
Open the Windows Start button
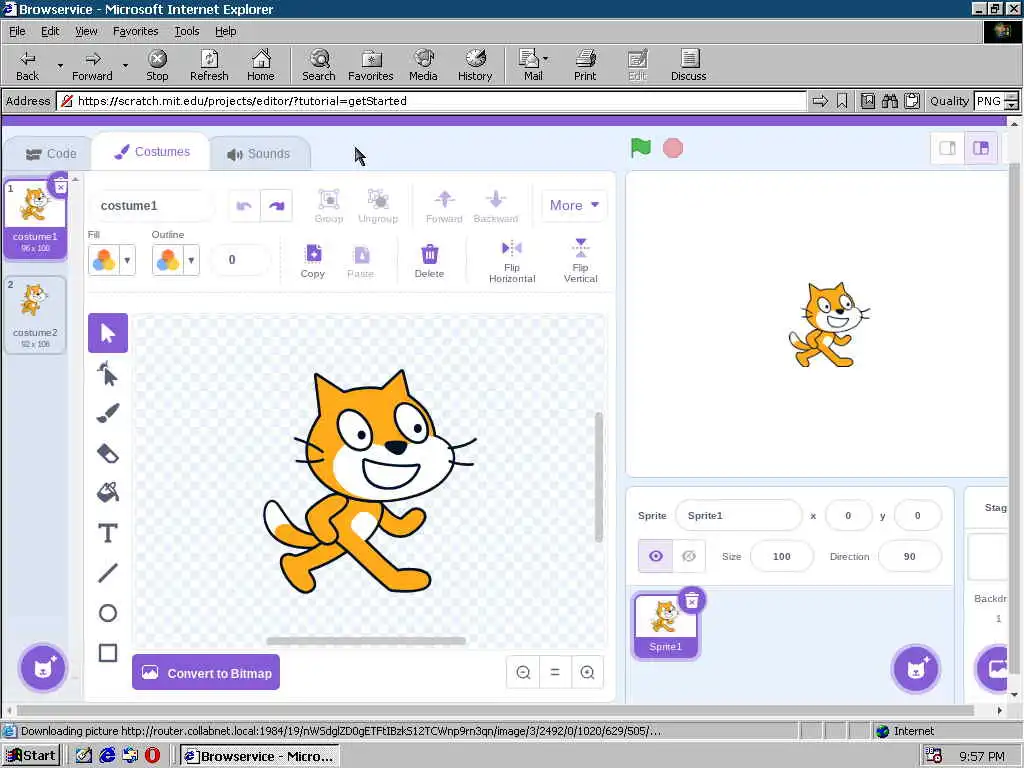pos(31,756)
